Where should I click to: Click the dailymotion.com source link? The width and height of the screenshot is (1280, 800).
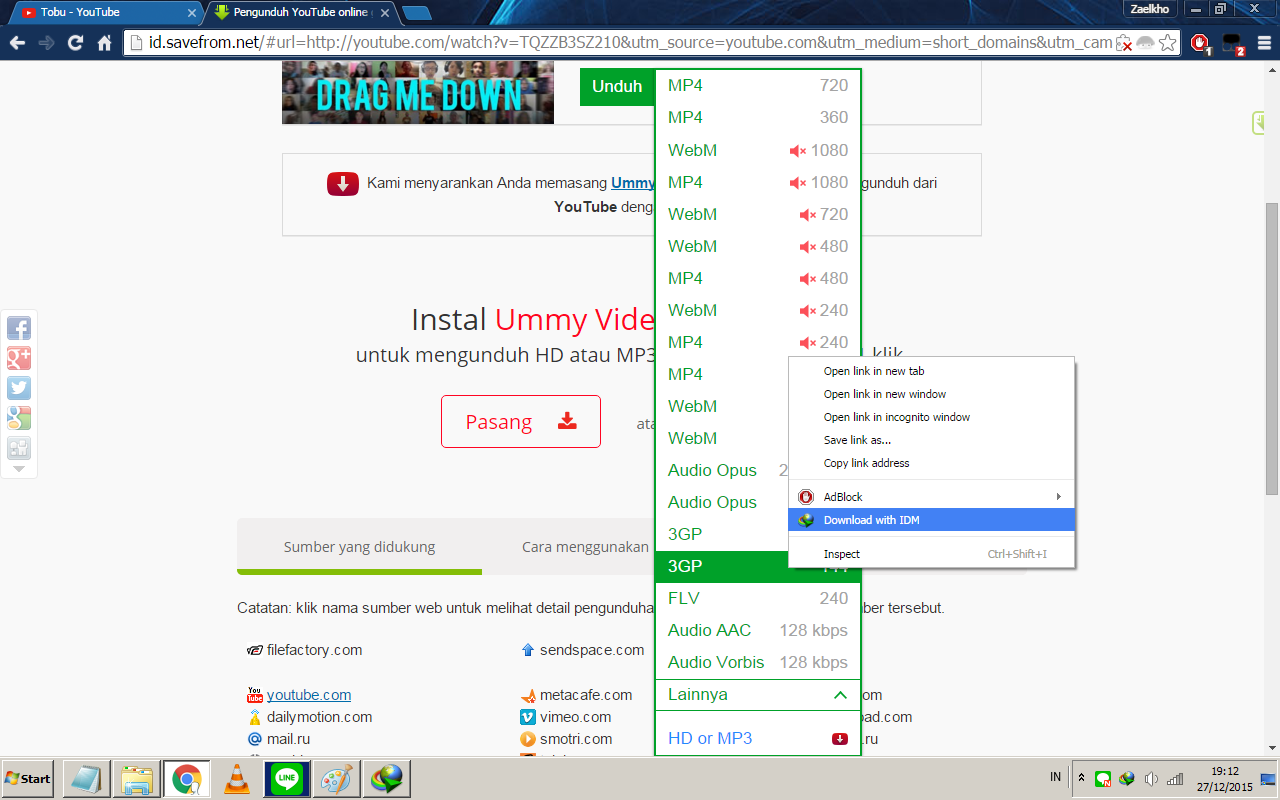[x=319, y=717]
